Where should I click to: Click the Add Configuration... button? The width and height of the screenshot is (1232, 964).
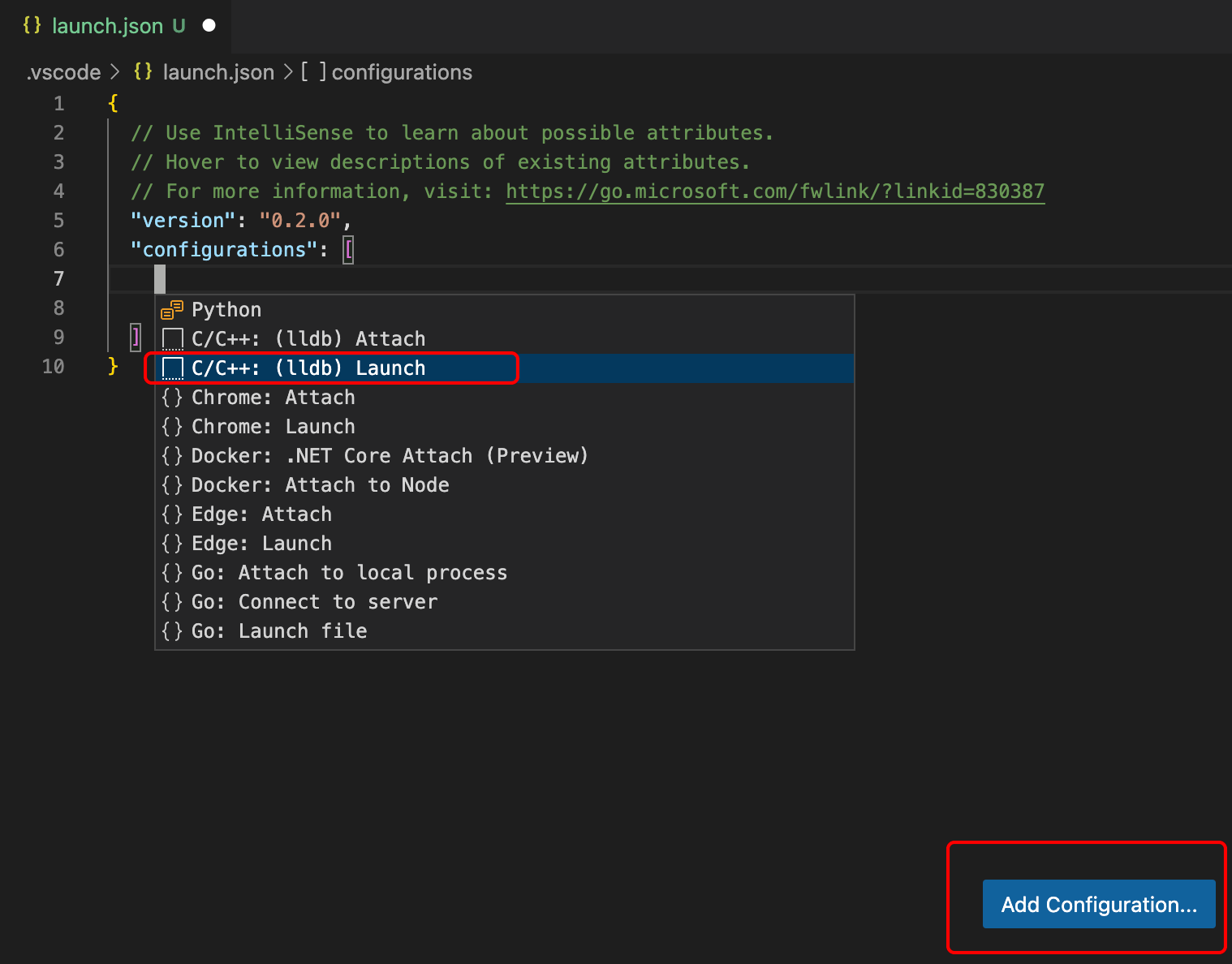pyautogui.click(x=1099, y=904)
